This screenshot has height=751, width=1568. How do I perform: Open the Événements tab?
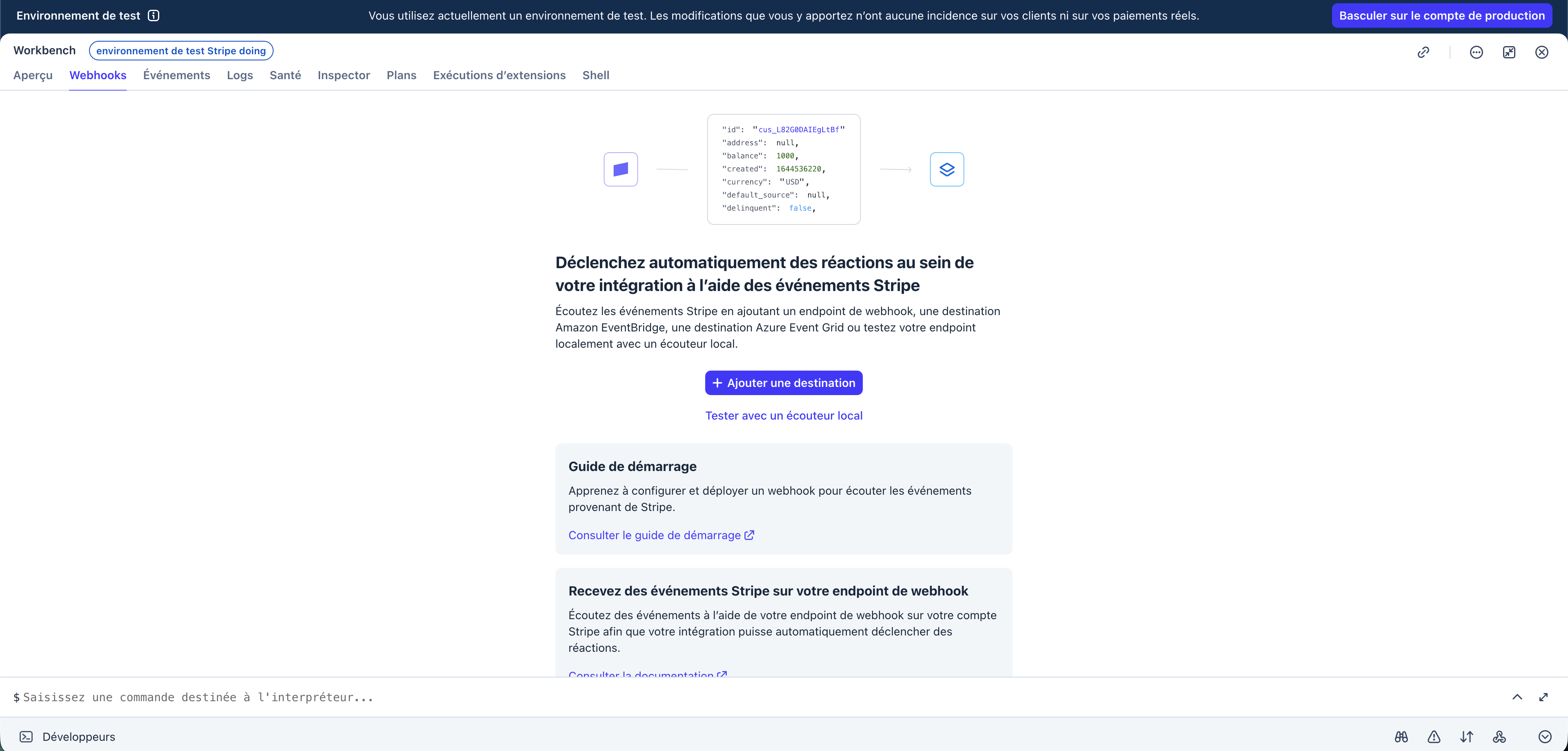176,76
